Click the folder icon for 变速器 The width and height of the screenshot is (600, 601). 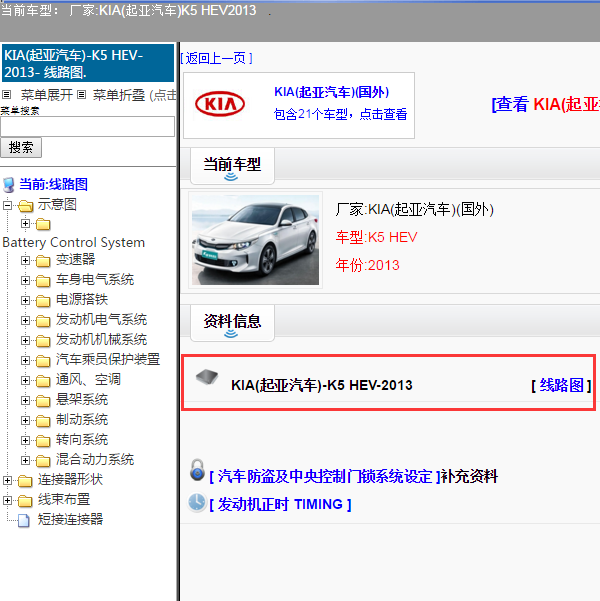43,261
